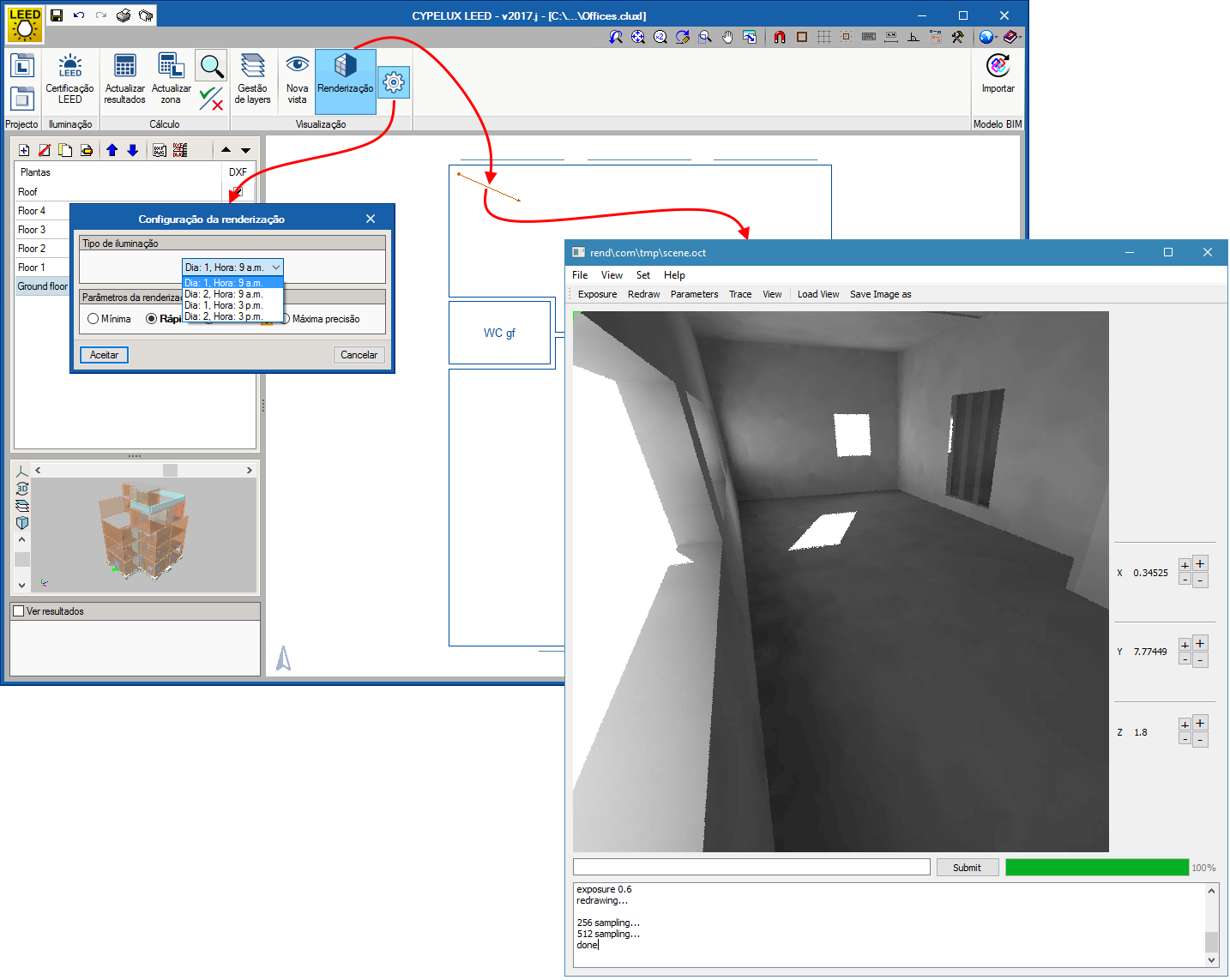Click the new floor plan icon

click(x=24, y=150)
